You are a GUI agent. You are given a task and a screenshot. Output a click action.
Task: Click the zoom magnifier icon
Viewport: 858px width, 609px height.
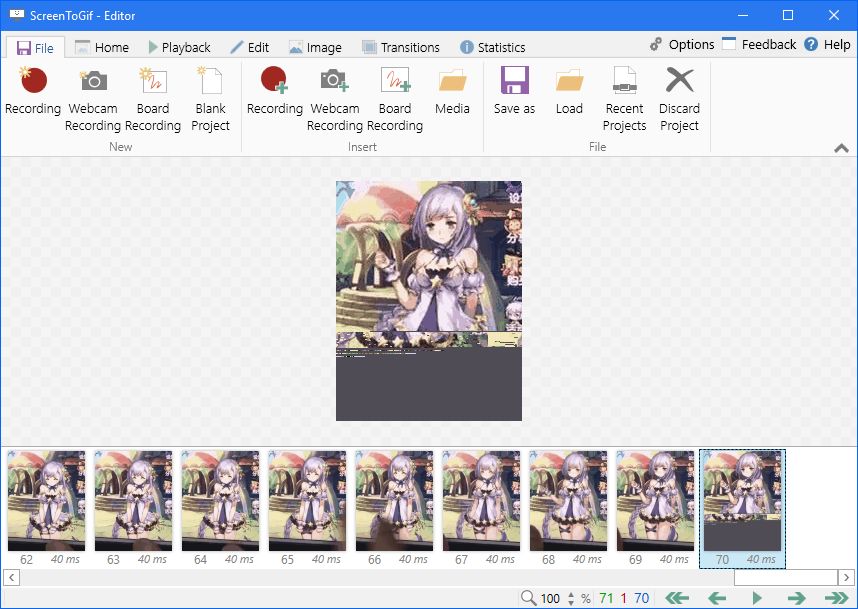[x=528, y=598]
